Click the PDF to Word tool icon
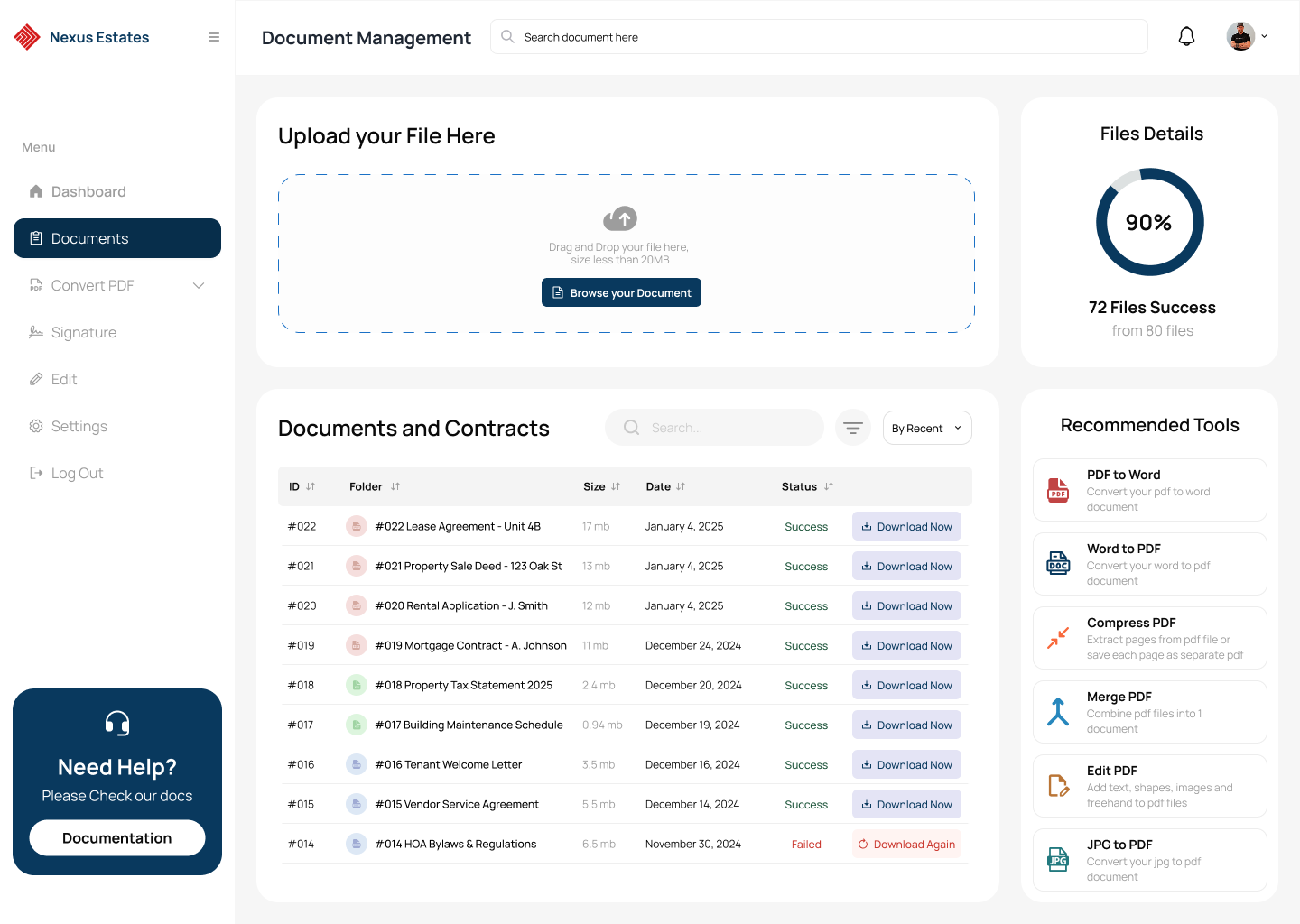The image size is (1300, 924). [x=1058, y=490]
